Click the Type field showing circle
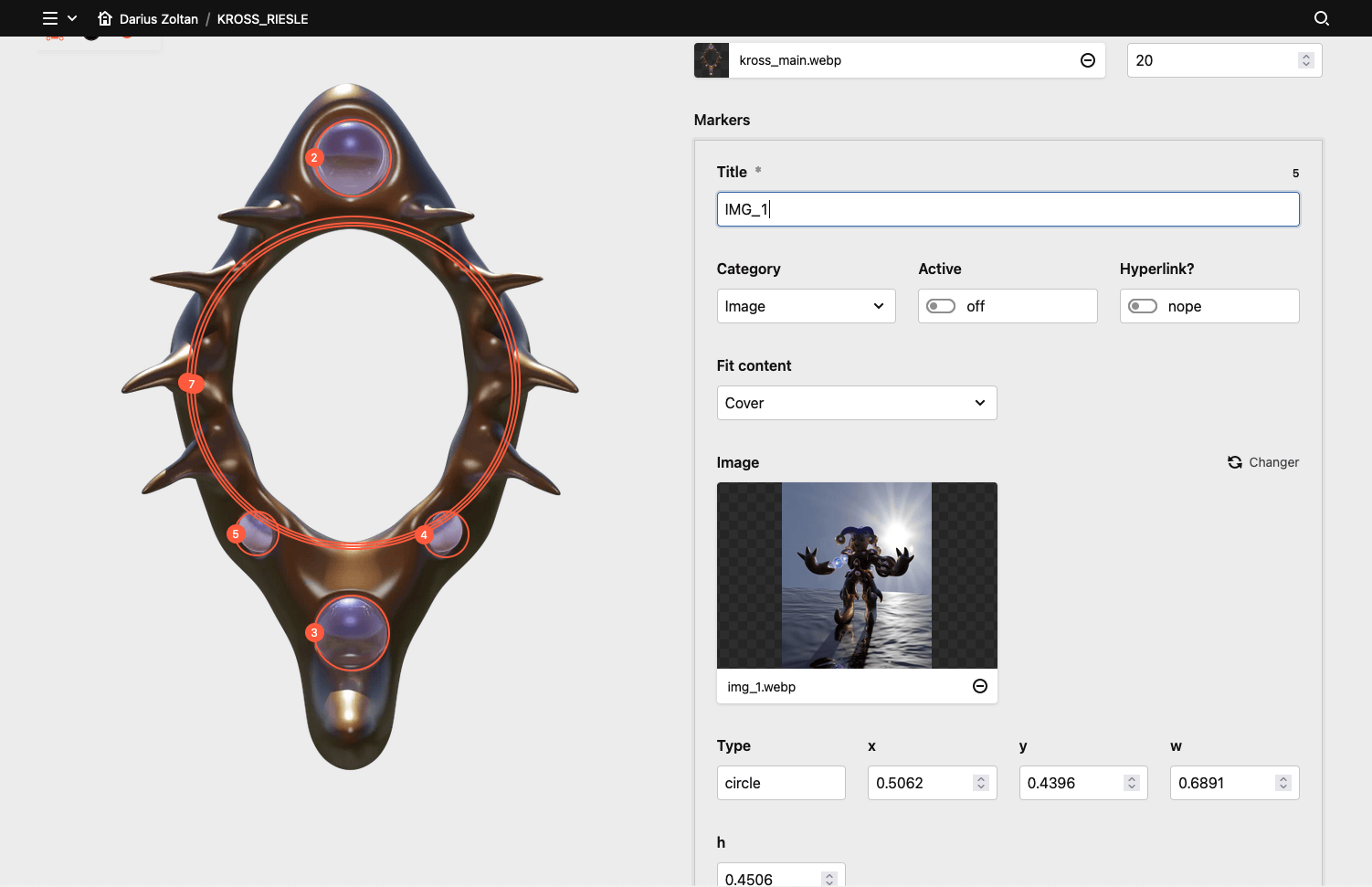1372x887 pixels. 781,783
